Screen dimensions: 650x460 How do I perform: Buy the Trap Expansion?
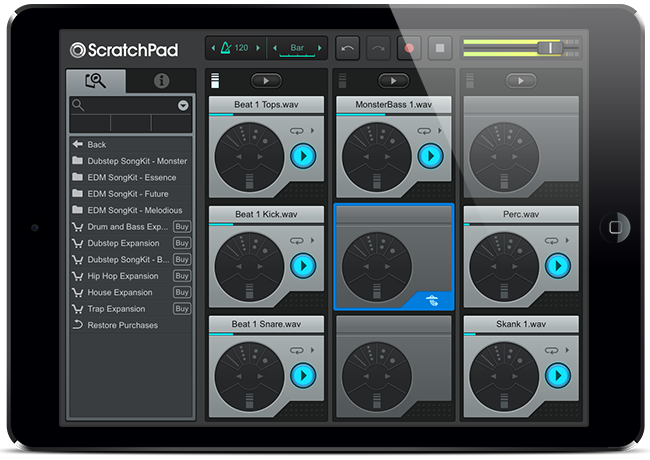pos(182,309)
